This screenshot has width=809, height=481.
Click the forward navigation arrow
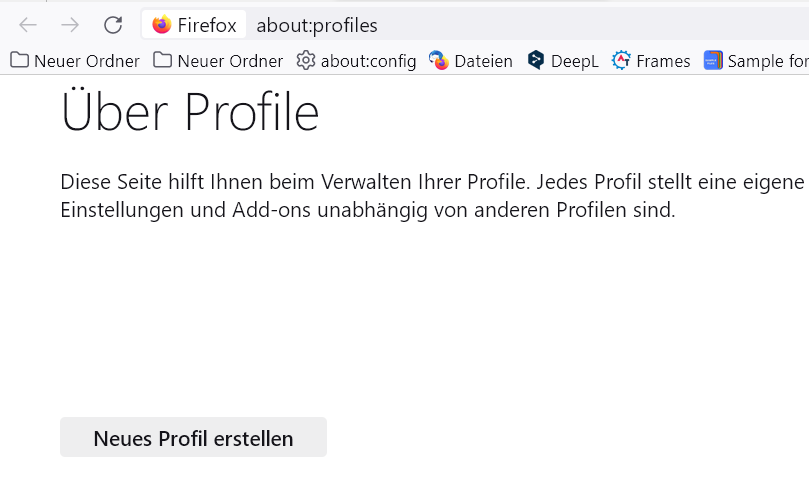70,25
